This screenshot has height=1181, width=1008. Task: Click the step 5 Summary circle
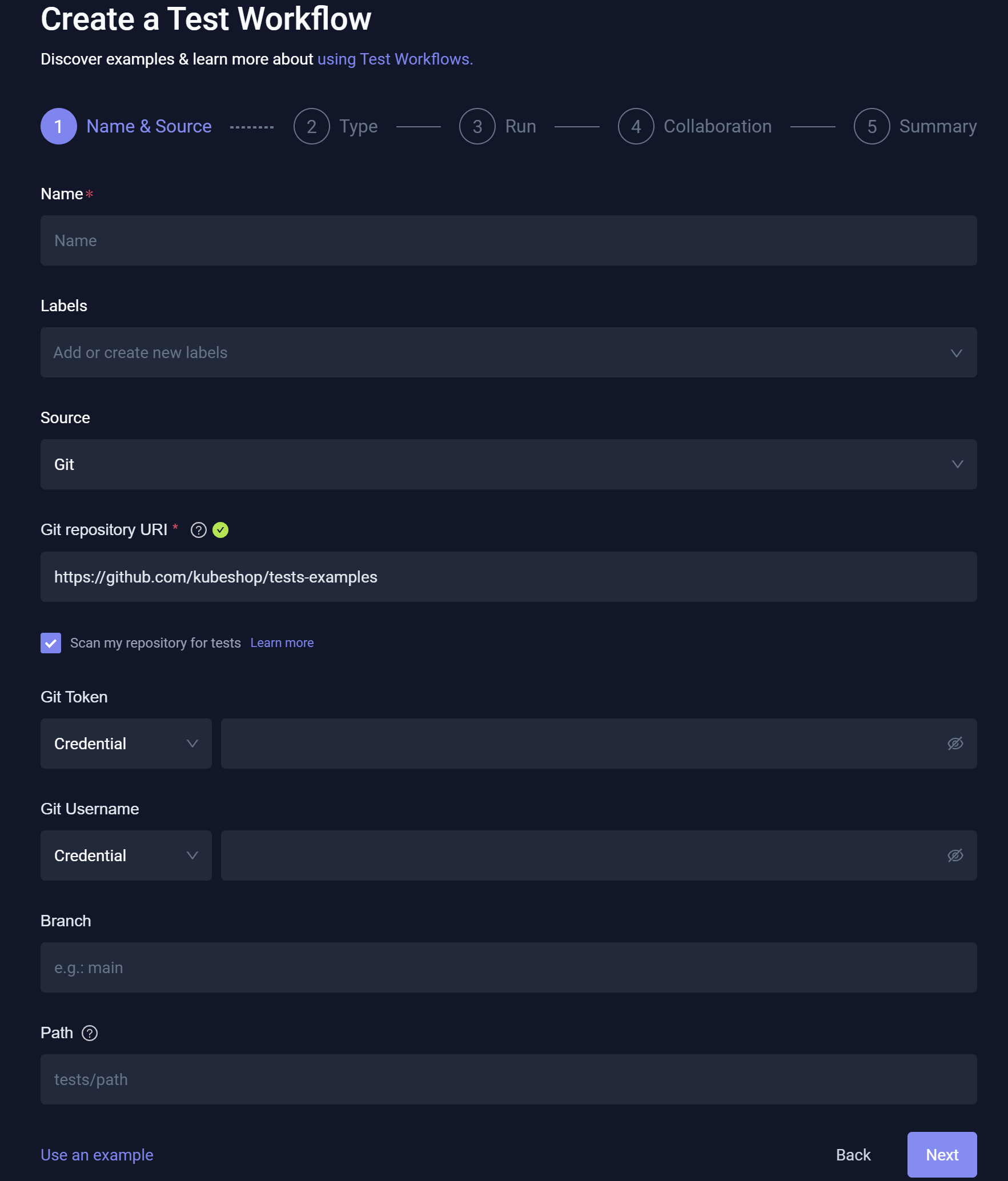871,126
